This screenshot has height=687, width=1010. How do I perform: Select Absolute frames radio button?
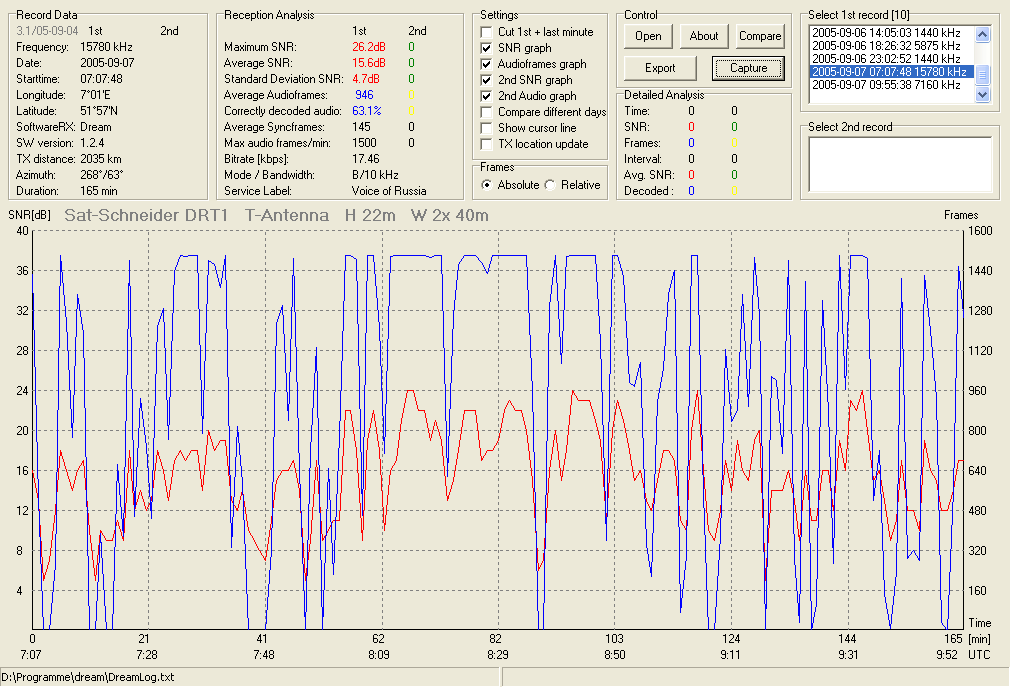point(487,185)
